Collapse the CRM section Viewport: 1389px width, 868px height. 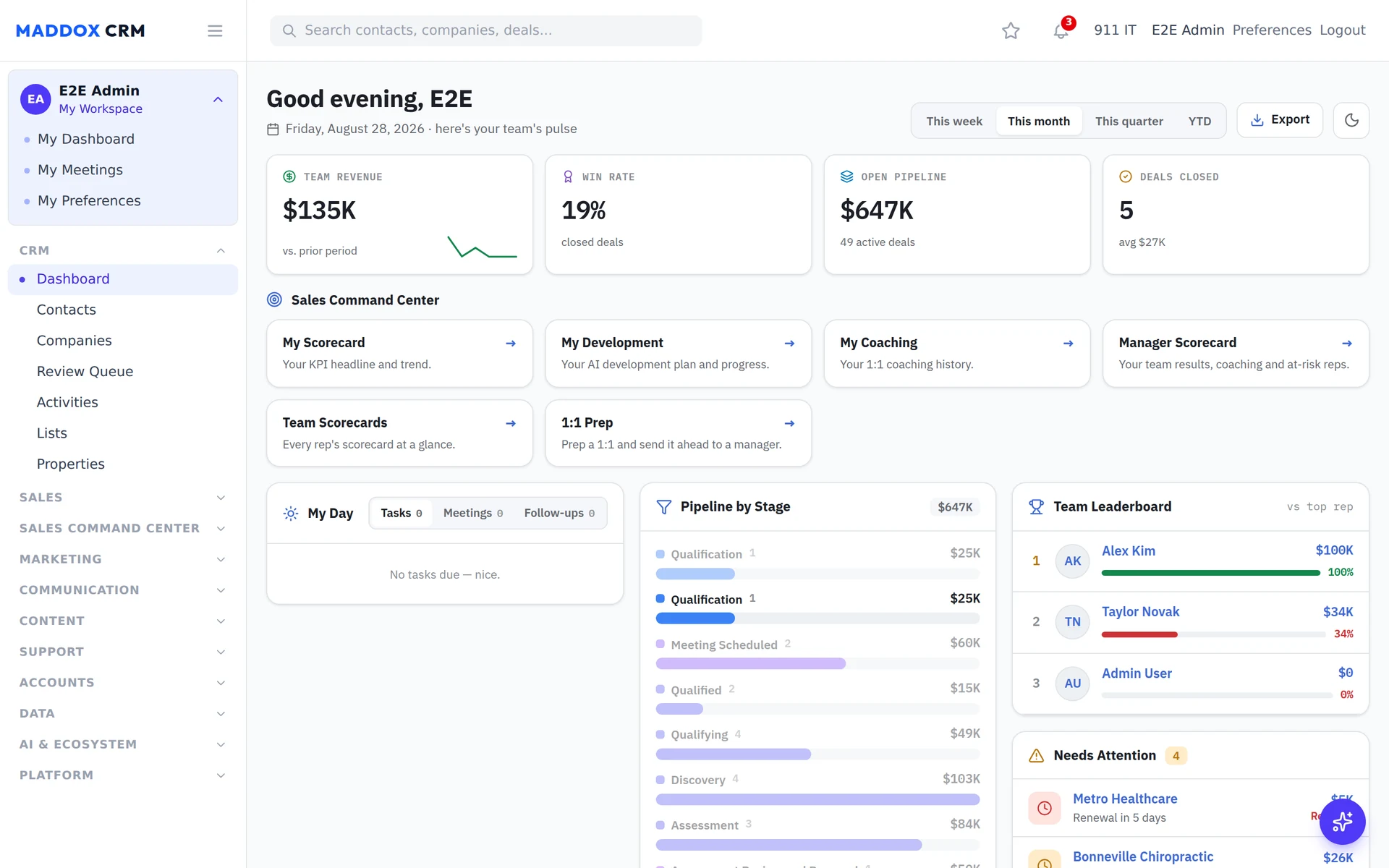pos(221,251)
